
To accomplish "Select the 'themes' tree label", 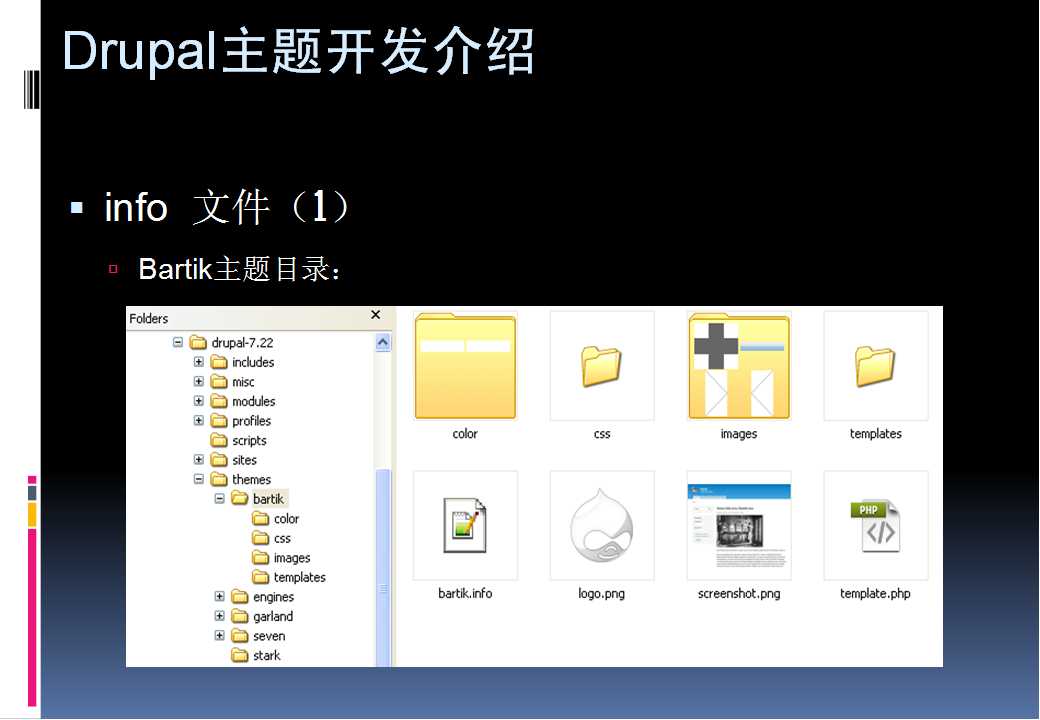I will click(251, 479).
